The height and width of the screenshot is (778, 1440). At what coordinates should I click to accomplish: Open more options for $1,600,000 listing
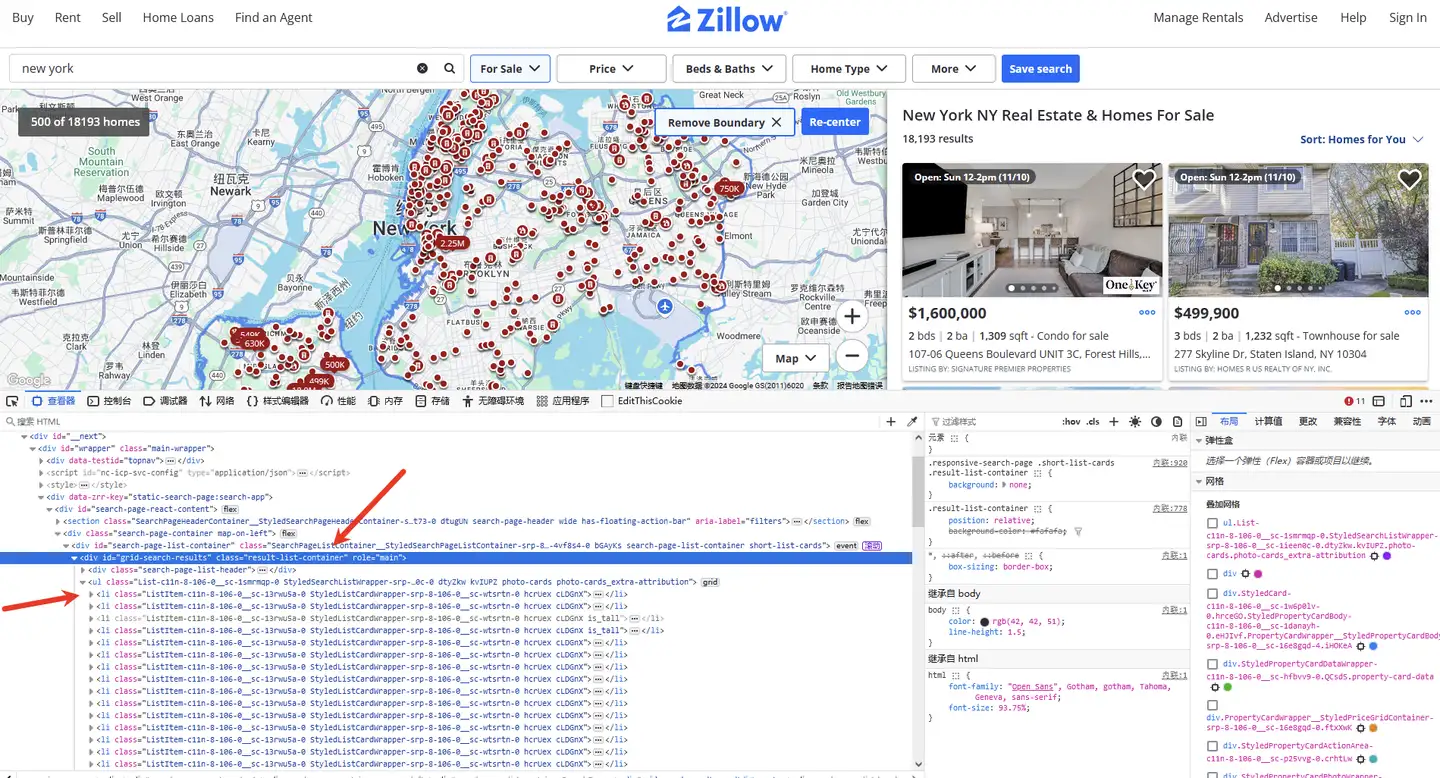(1147, 313)
